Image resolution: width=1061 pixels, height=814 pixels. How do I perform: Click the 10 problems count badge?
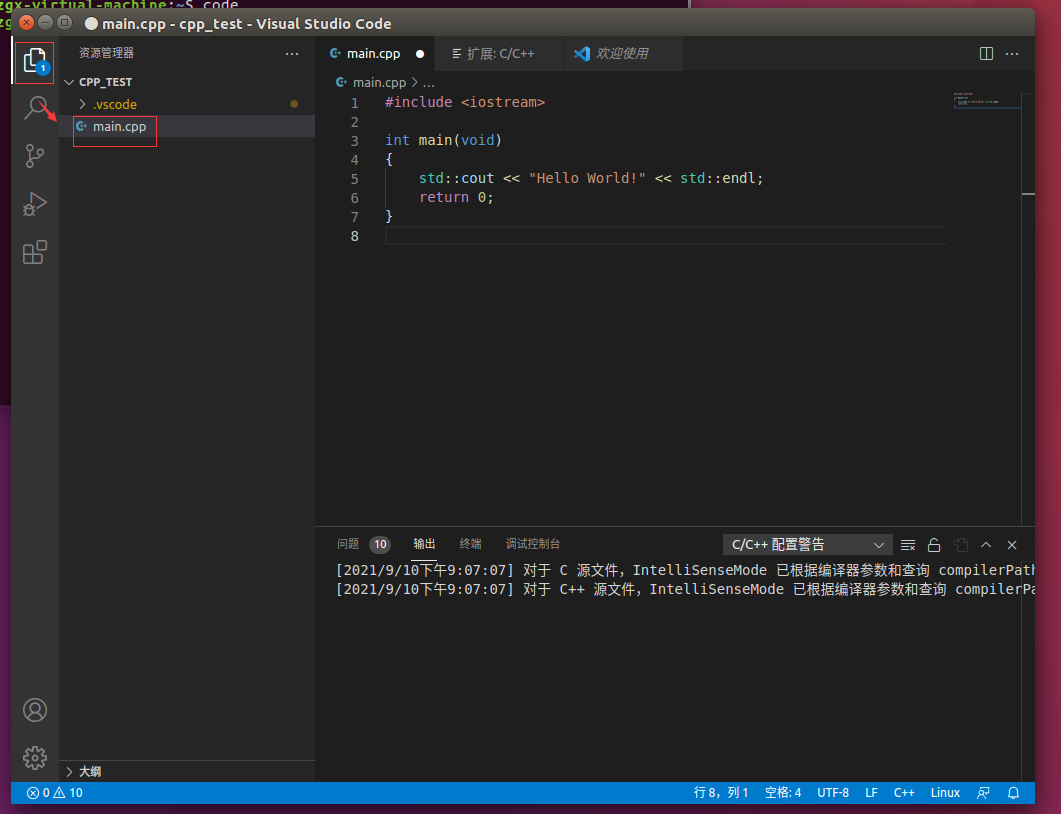pyautogui.click(x=380, y=544)
